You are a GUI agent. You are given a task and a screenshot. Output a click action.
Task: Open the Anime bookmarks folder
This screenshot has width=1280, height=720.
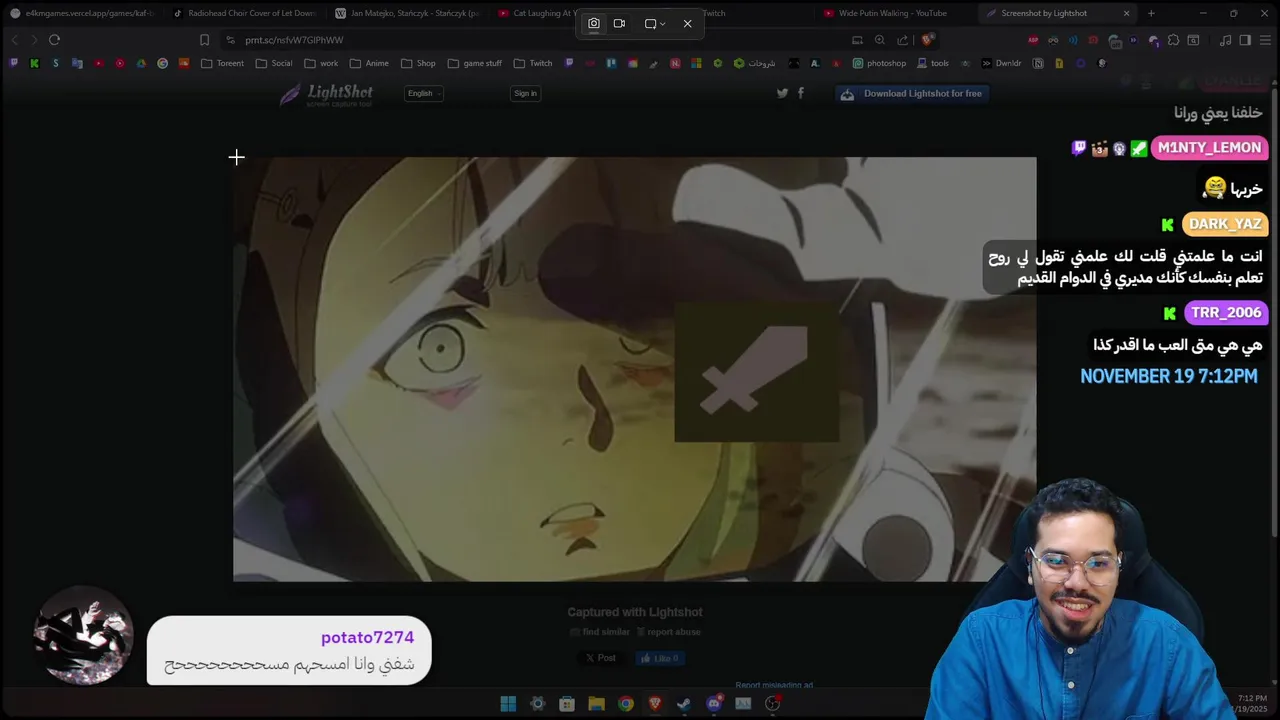pos(369,63)
